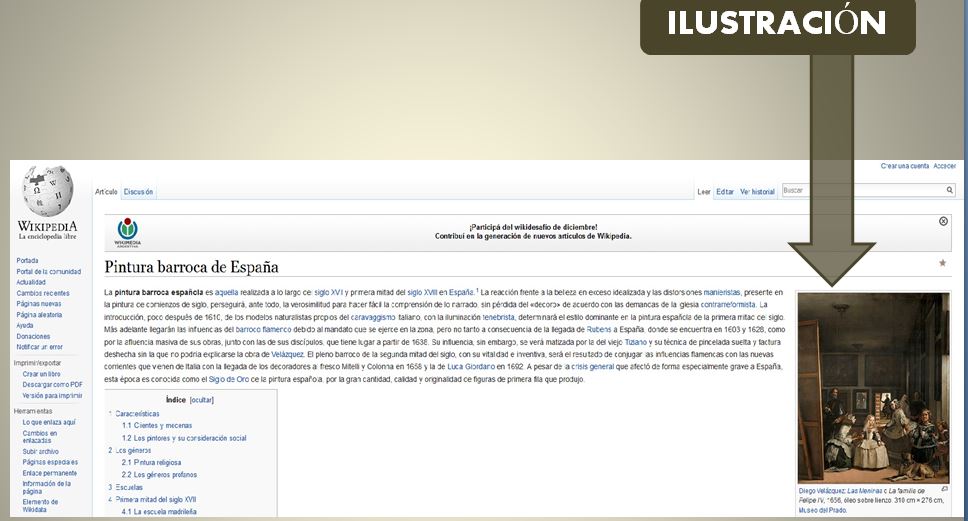Screen dimensions: 968x521
Task: Click the Wikimedia Argentina banner logo
Action: coord(128,232)
